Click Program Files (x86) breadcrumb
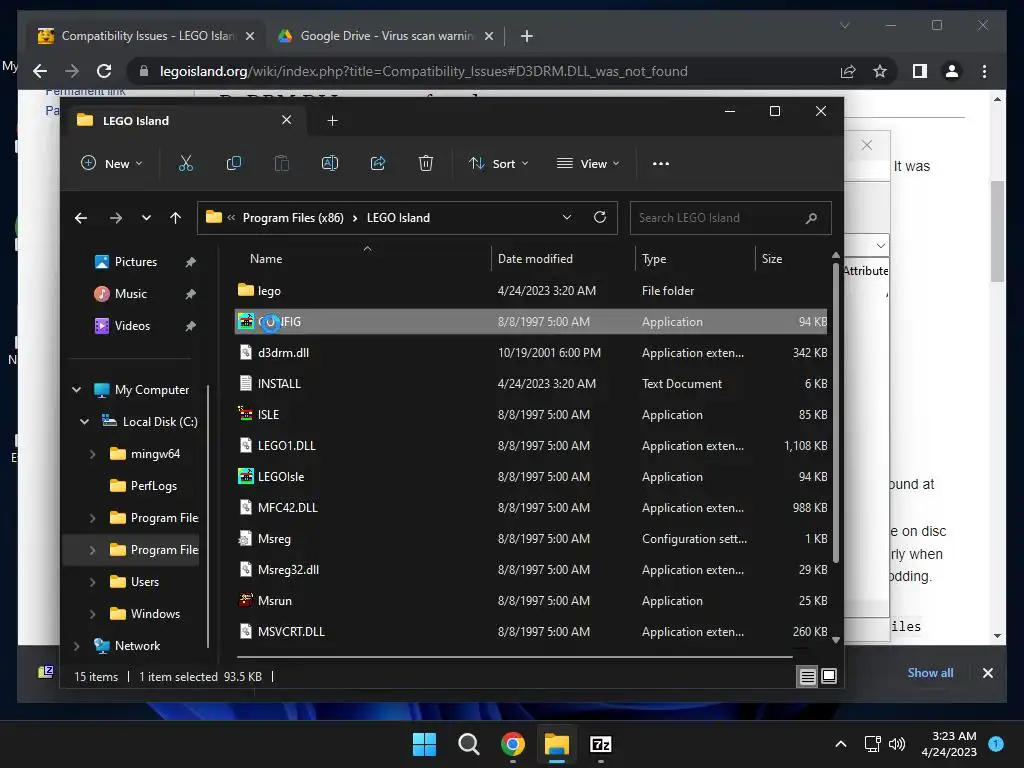This screenshot has width=1024, height=768. tap(293, 218)
